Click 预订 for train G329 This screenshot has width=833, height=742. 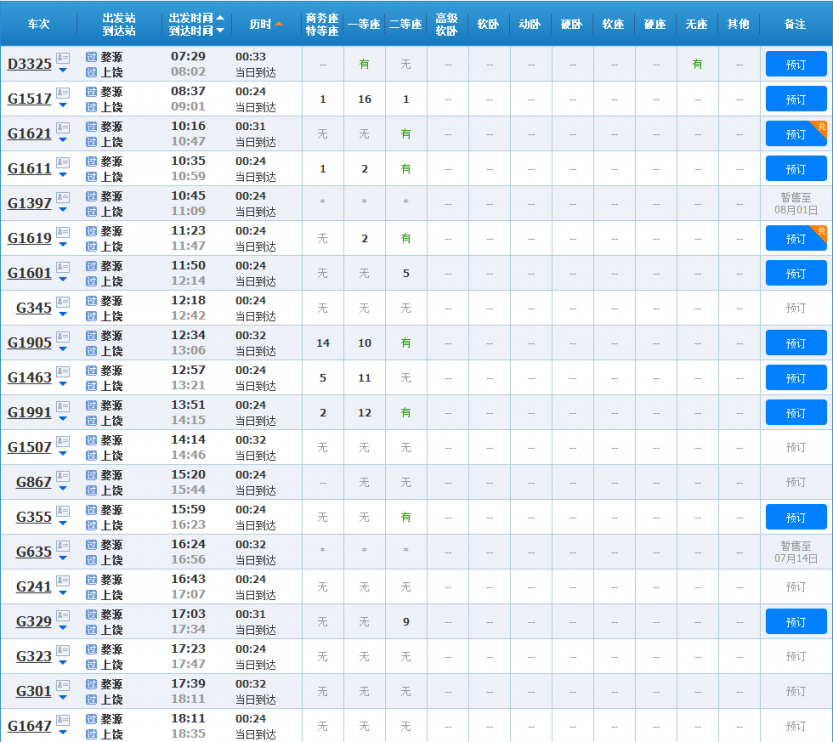tap(796, 622)
